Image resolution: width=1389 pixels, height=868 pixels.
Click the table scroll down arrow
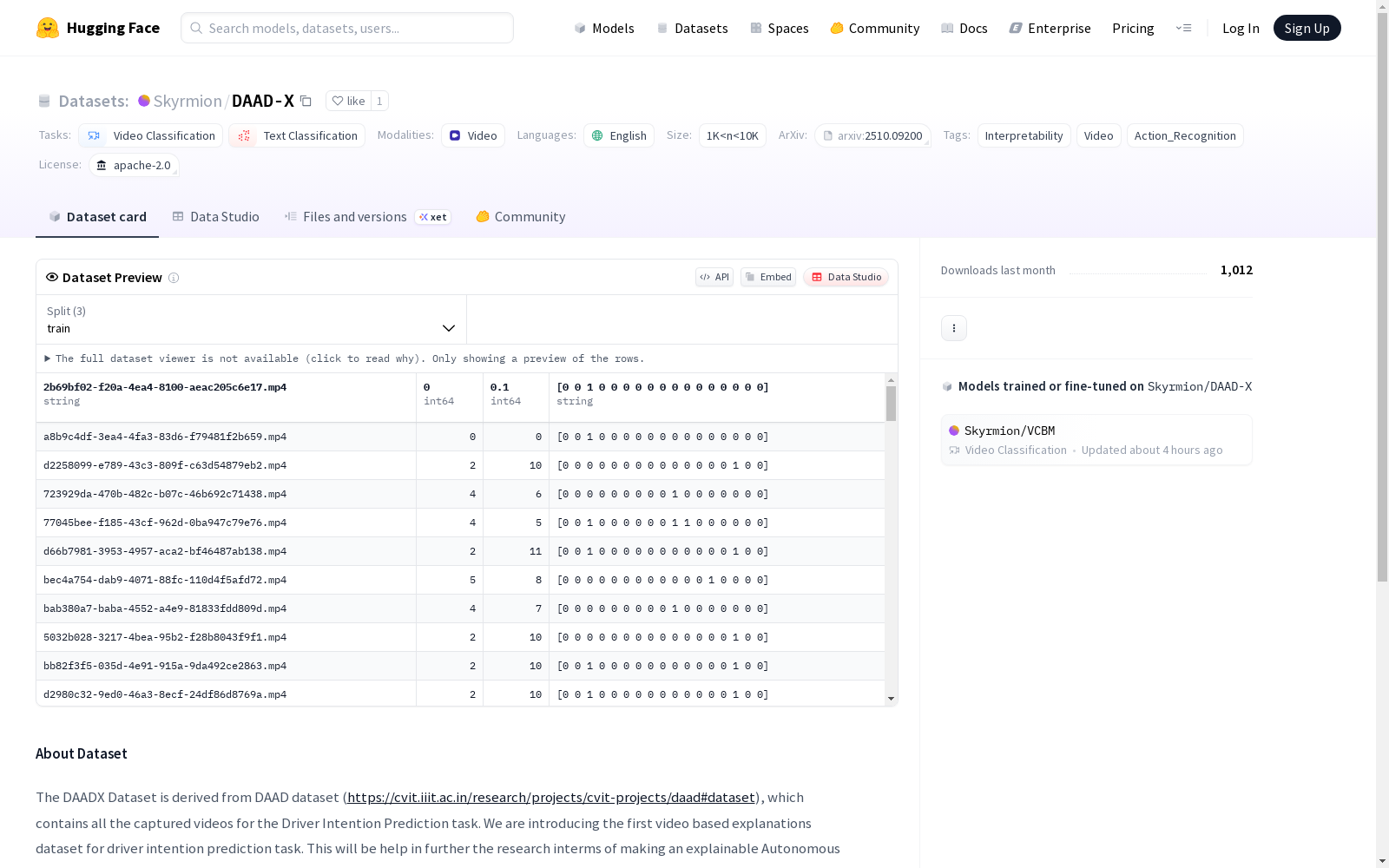pyautogui.click(x=891, y=699)
